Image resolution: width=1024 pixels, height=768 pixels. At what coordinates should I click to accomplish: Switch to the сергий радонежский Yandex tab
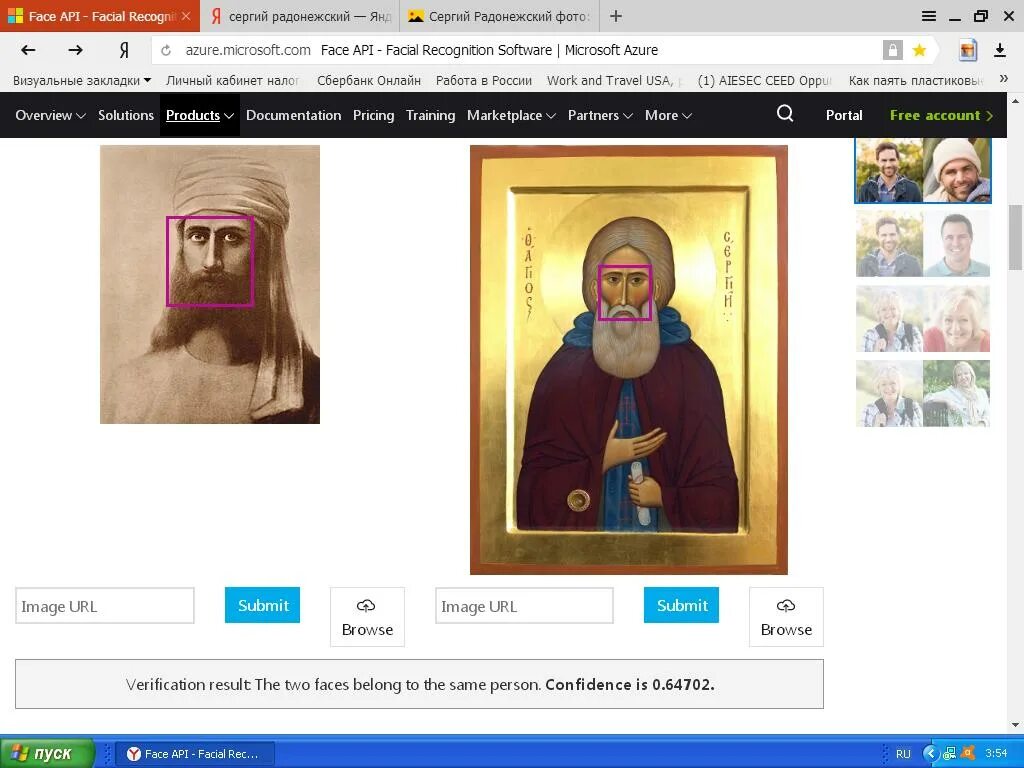tap(300, 16)
